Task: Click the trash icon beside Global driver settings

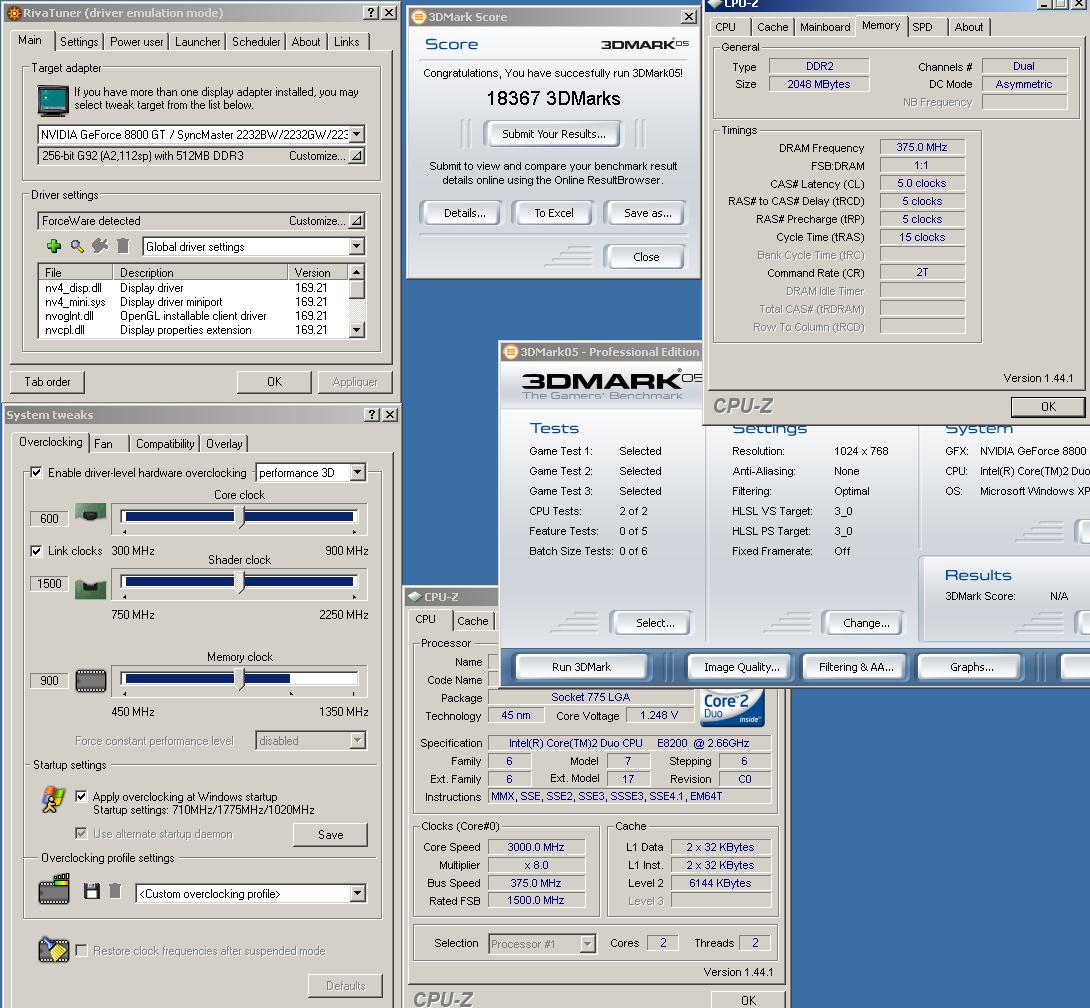Action: [123, 246]
